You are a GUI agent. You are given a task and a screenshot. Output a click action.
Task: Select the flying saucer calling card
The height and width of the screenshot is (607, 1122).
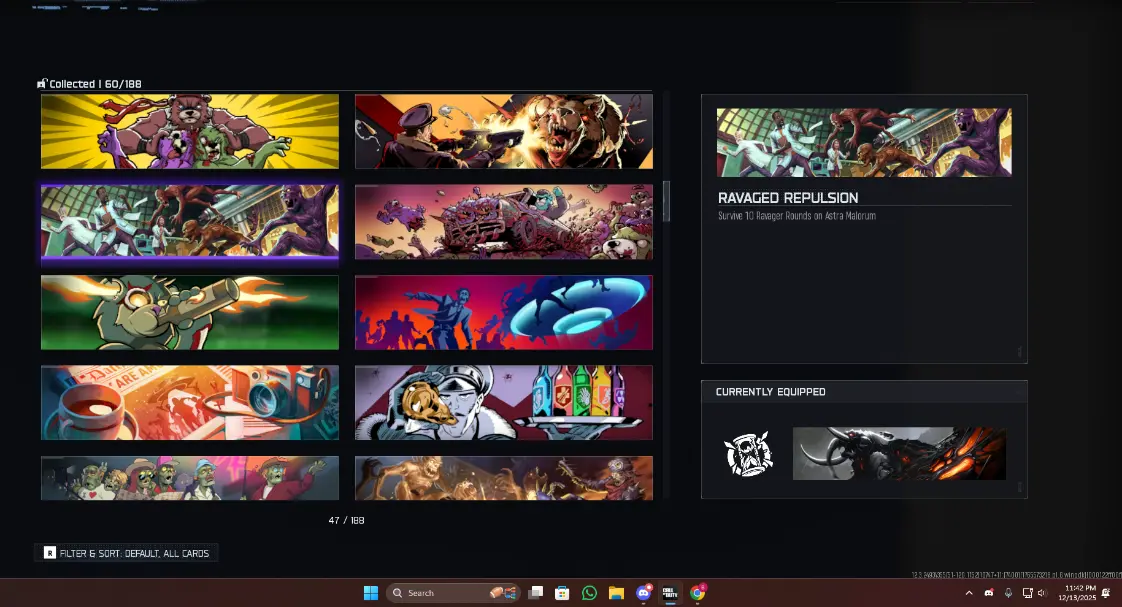(504, 312)
